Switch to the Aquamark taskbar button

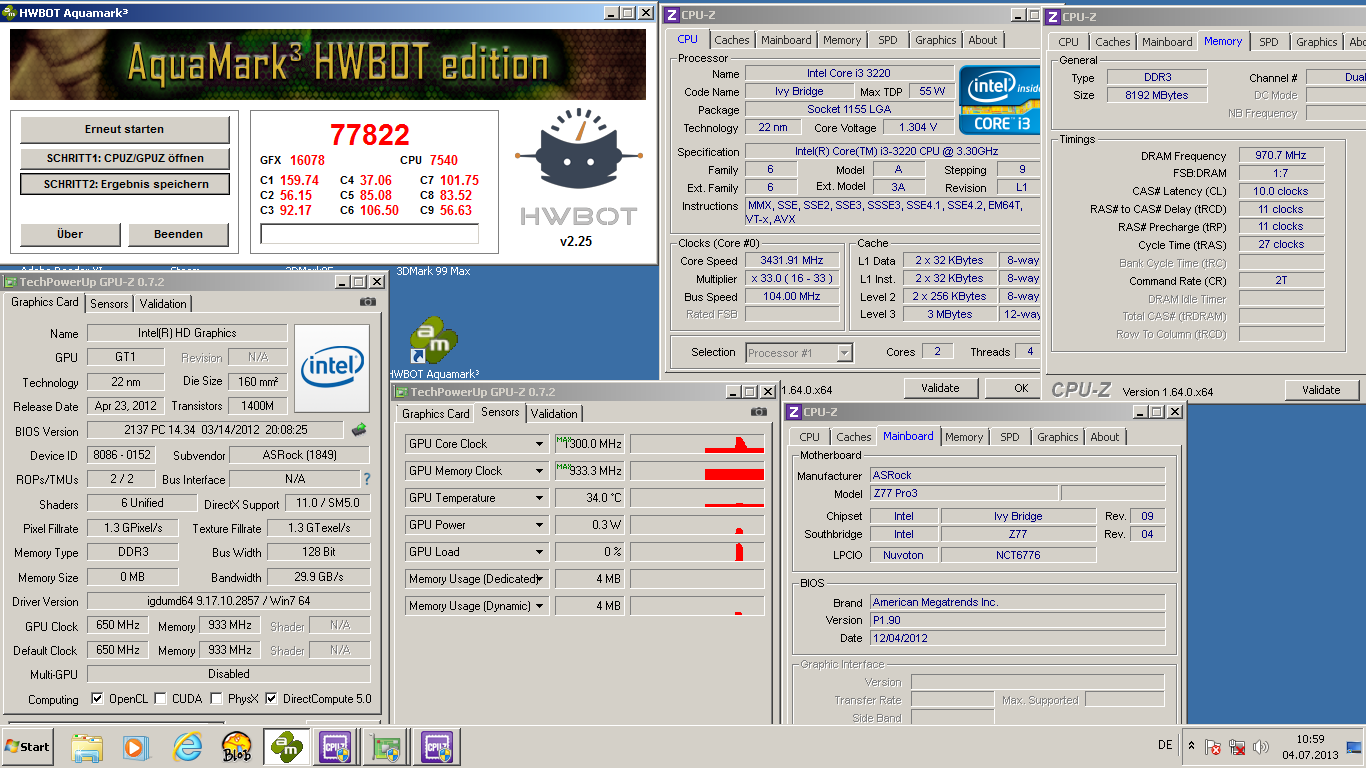tap(286, 747)
